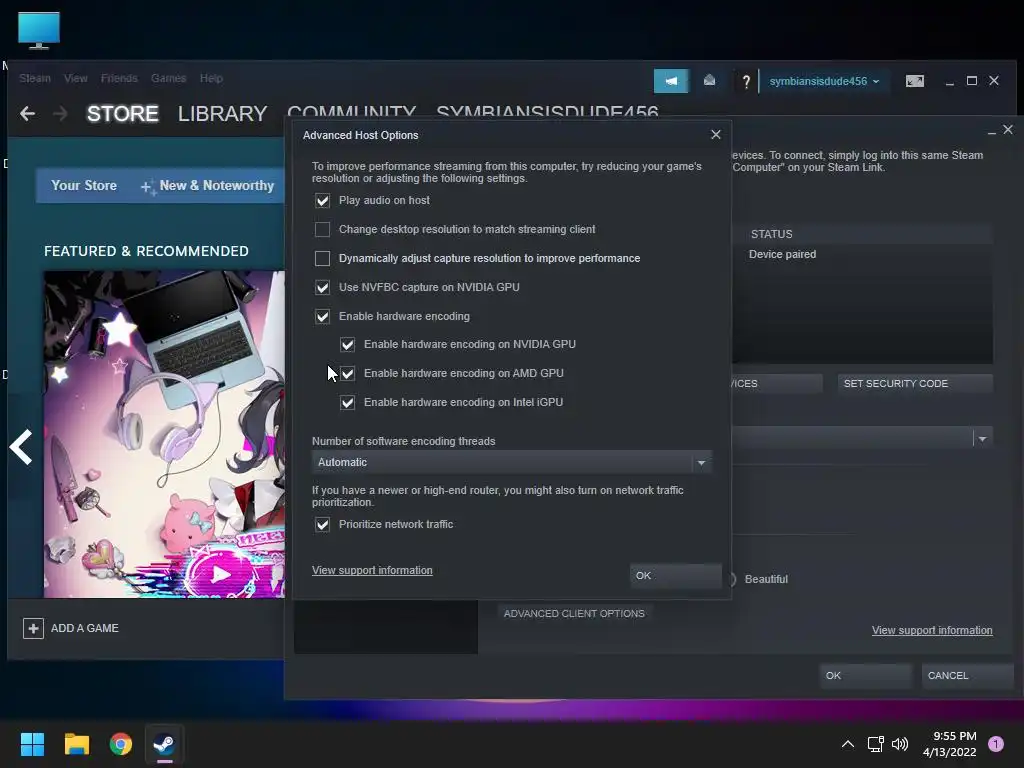Open the symbiansisdude456 account dropdown
Viewport: 1024px width, 768px height.
[824, 81]
